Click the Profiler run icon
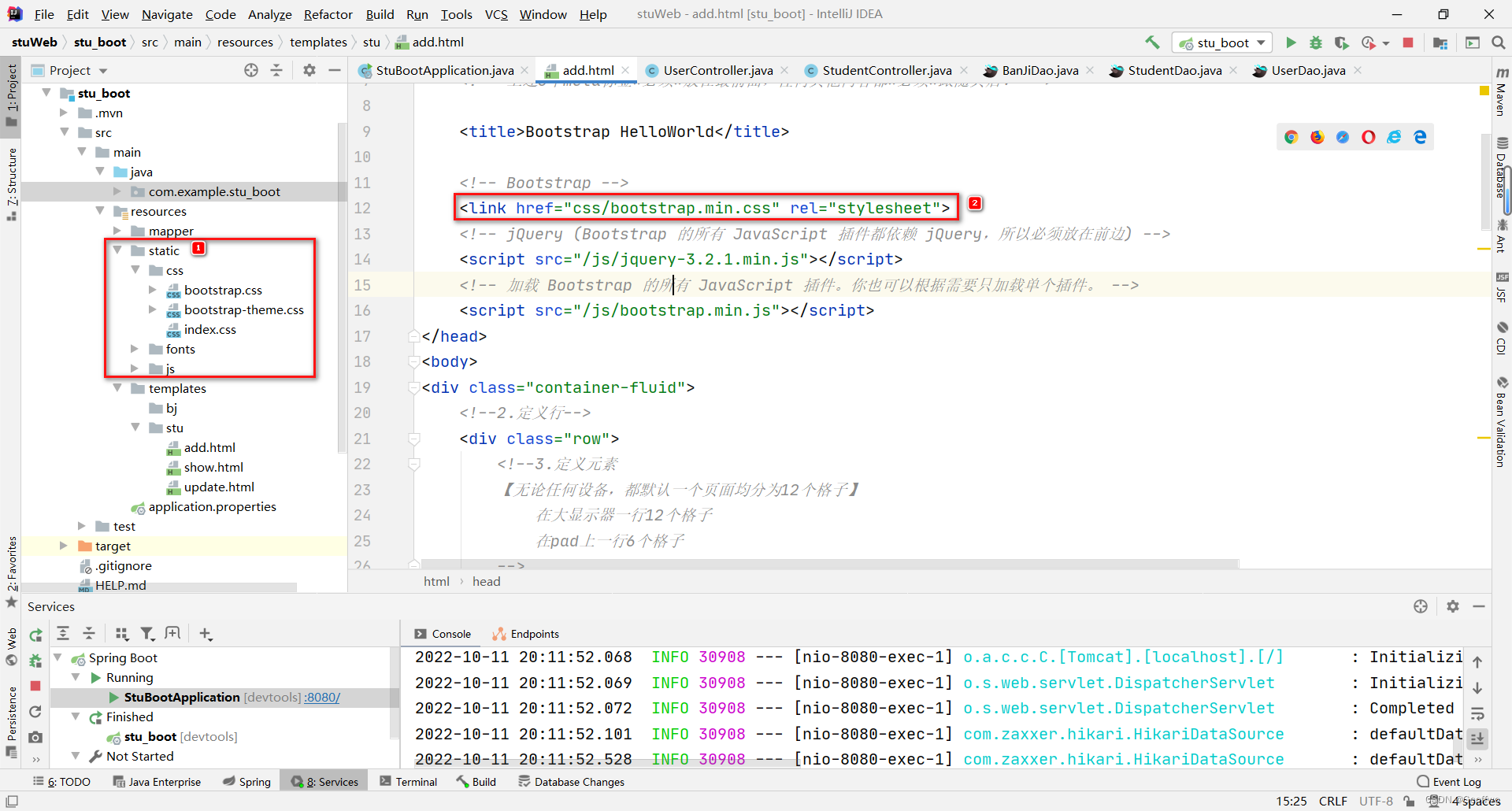The width and height of the screenshot is (1512, 811). point(1369,43)
